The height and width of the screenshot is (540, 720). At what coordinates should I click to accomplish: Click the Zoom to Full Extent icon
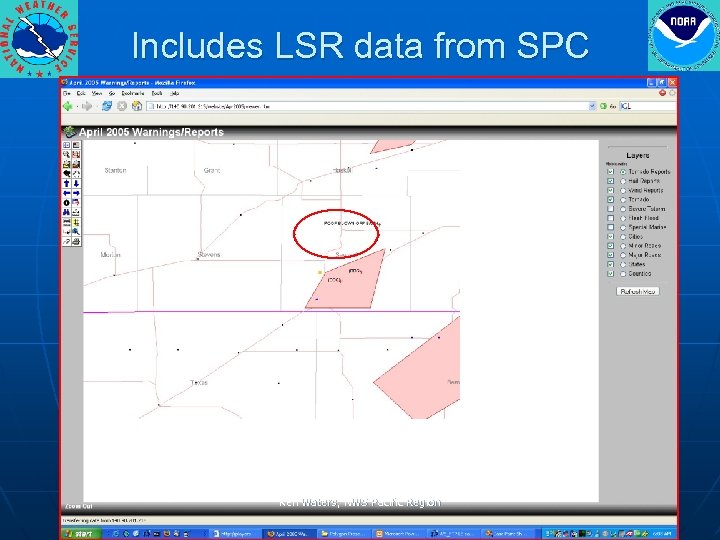[67, 164]
